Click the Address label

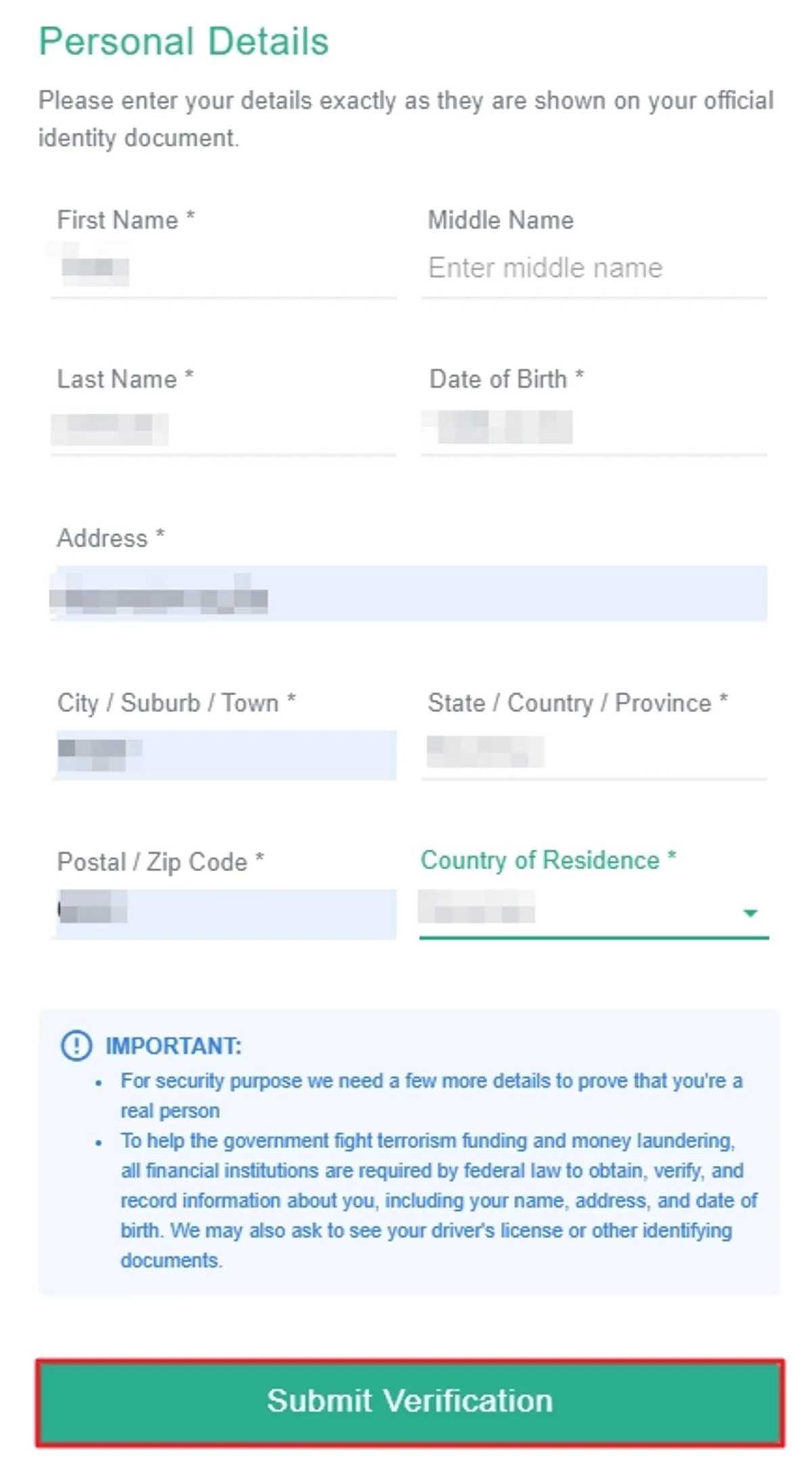tap(110, 538)
